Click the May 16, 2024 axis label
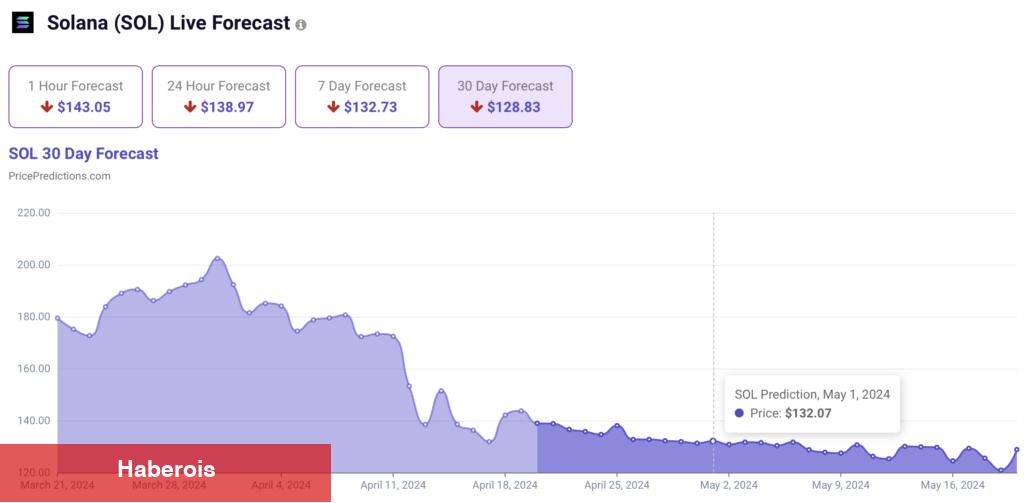The image size is (1024, 503). pos(952,485)
